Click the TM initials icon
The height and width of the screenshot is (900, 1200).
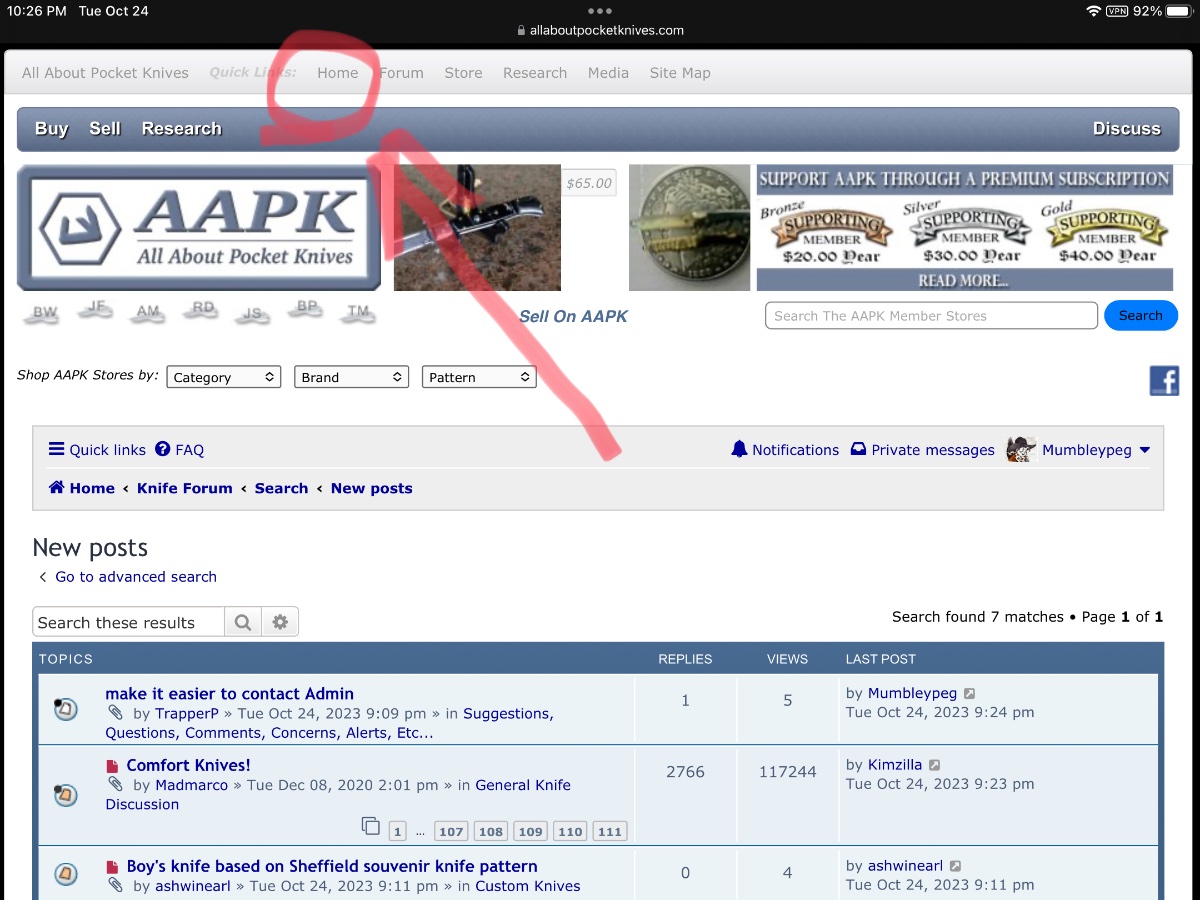pyautogui.click(x=358, y=313)
